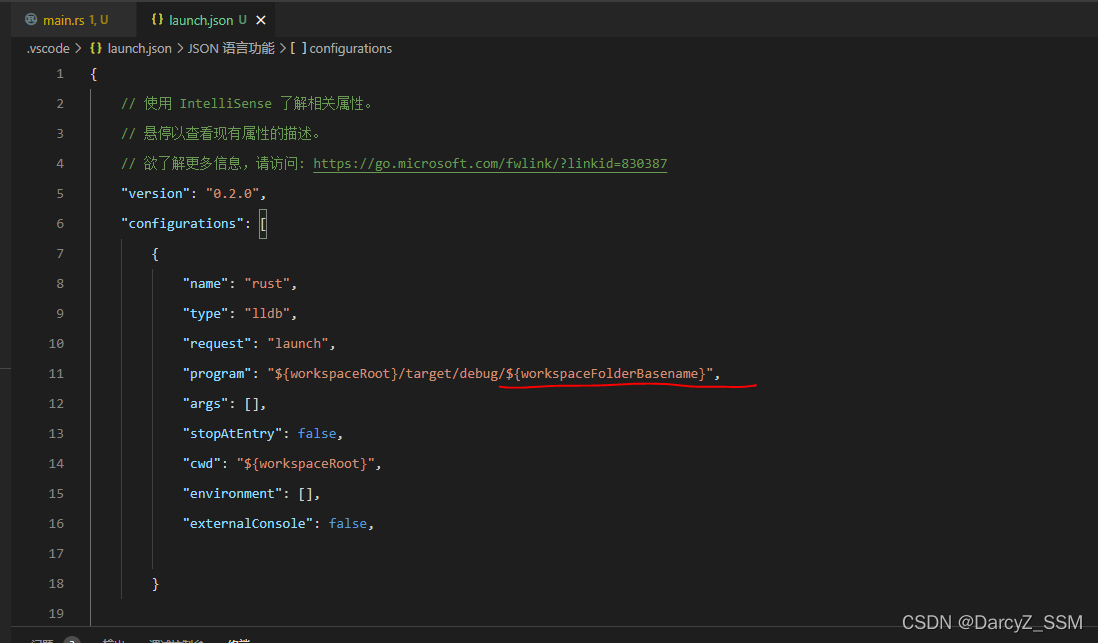Open the configurations breadcrumb symbol
This screenshot has height=643, width=1098.
[350, 48]
